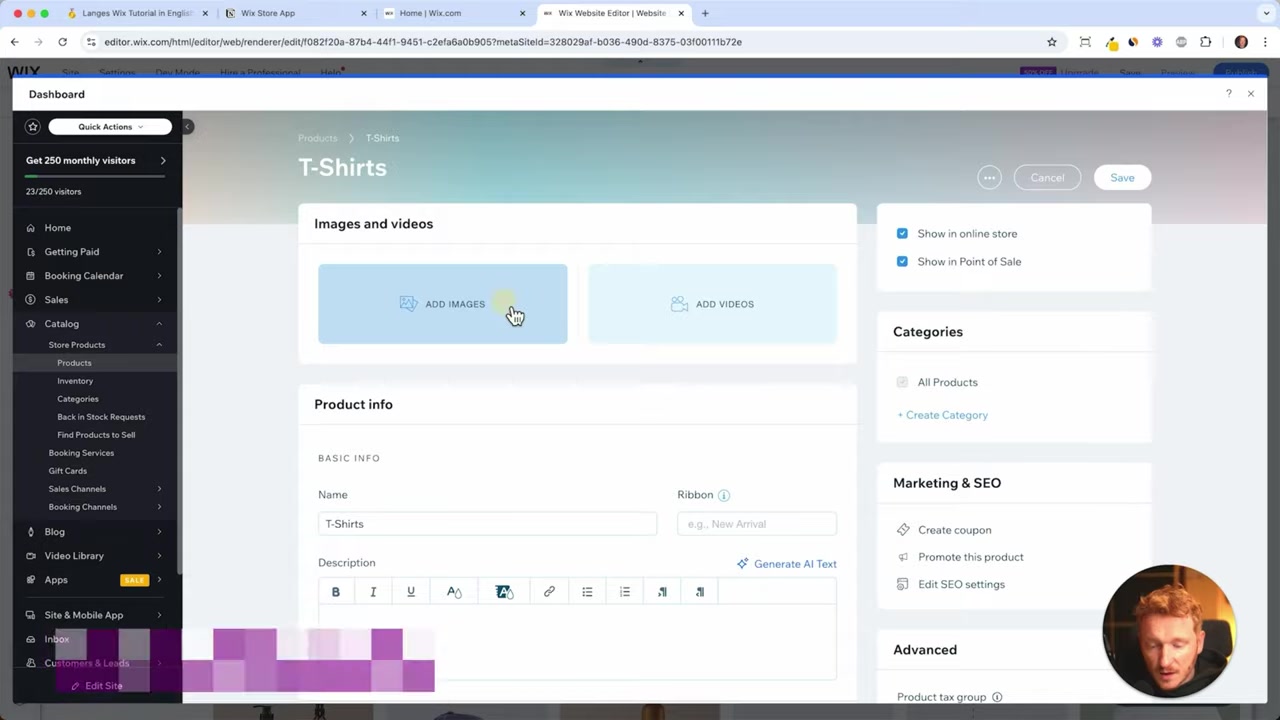Open Back in Stock Requests
The width and height of the screenshot is (1280, 720).
coord(101,417)
